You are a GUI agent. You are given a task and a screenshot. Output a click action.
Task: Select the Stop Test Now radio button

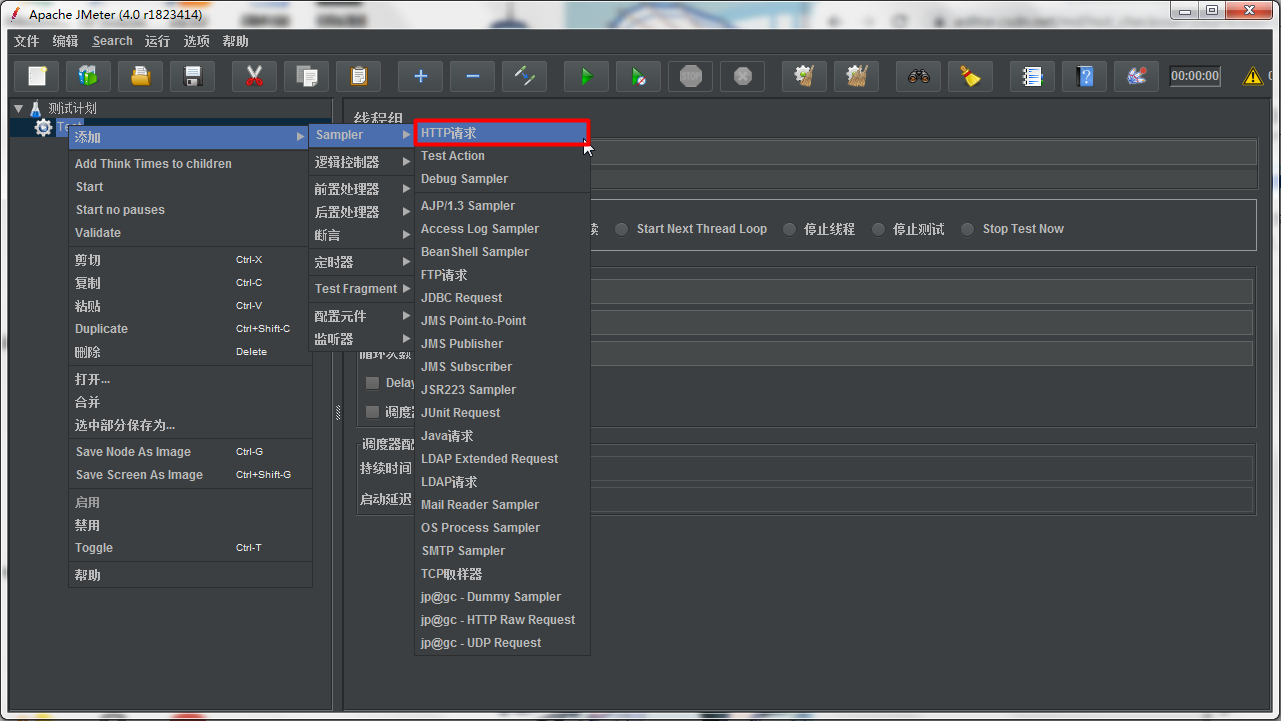pyautogui.click(x=967, y=229)
